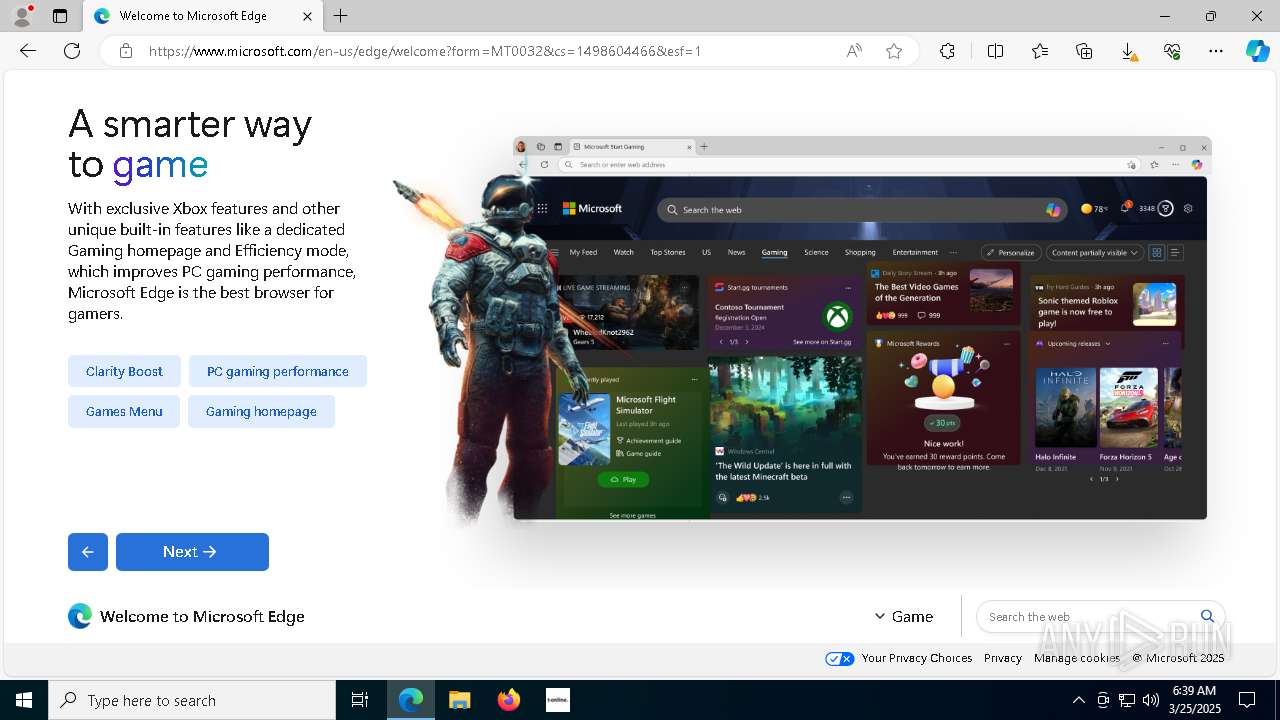
Task: Refresh the current page
Action: click(72, 51)
